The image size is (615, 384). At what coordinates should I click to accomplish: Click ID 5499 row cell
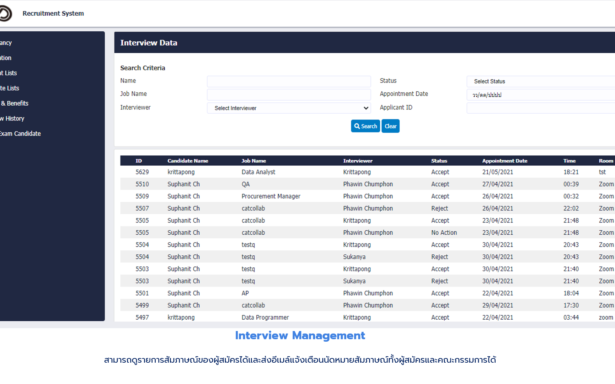tap(142, 305)
